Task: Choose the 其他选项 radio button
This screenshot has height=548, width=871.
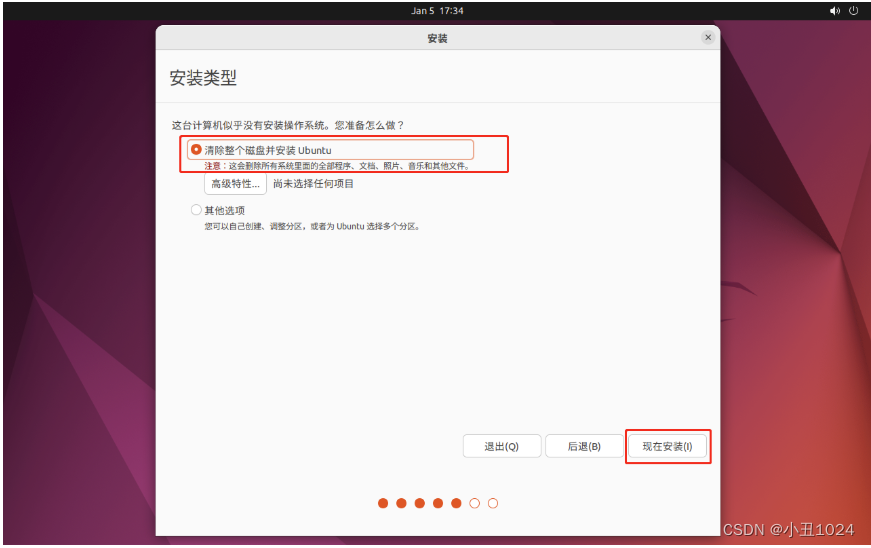Action: pos(196,210)
